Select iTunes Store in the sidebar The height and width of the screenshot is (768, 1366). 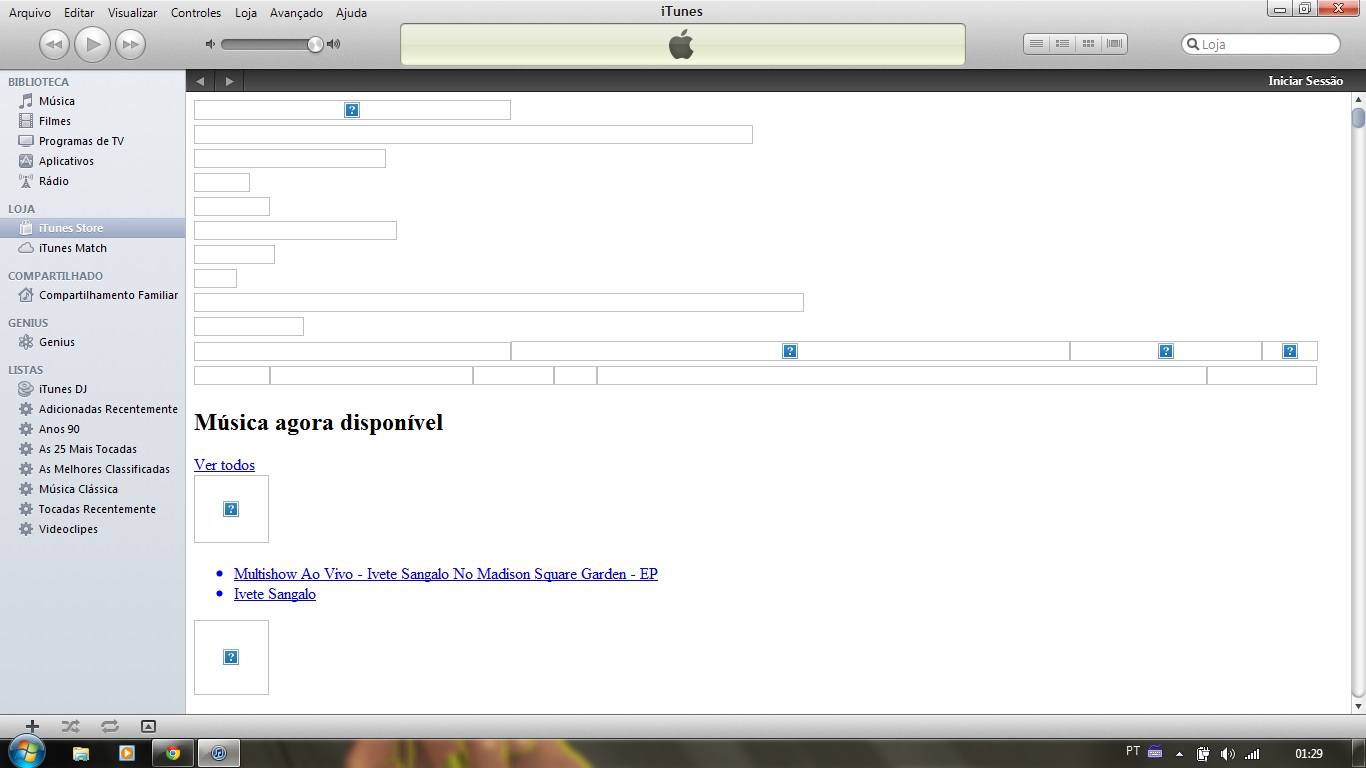coord(92,228)
